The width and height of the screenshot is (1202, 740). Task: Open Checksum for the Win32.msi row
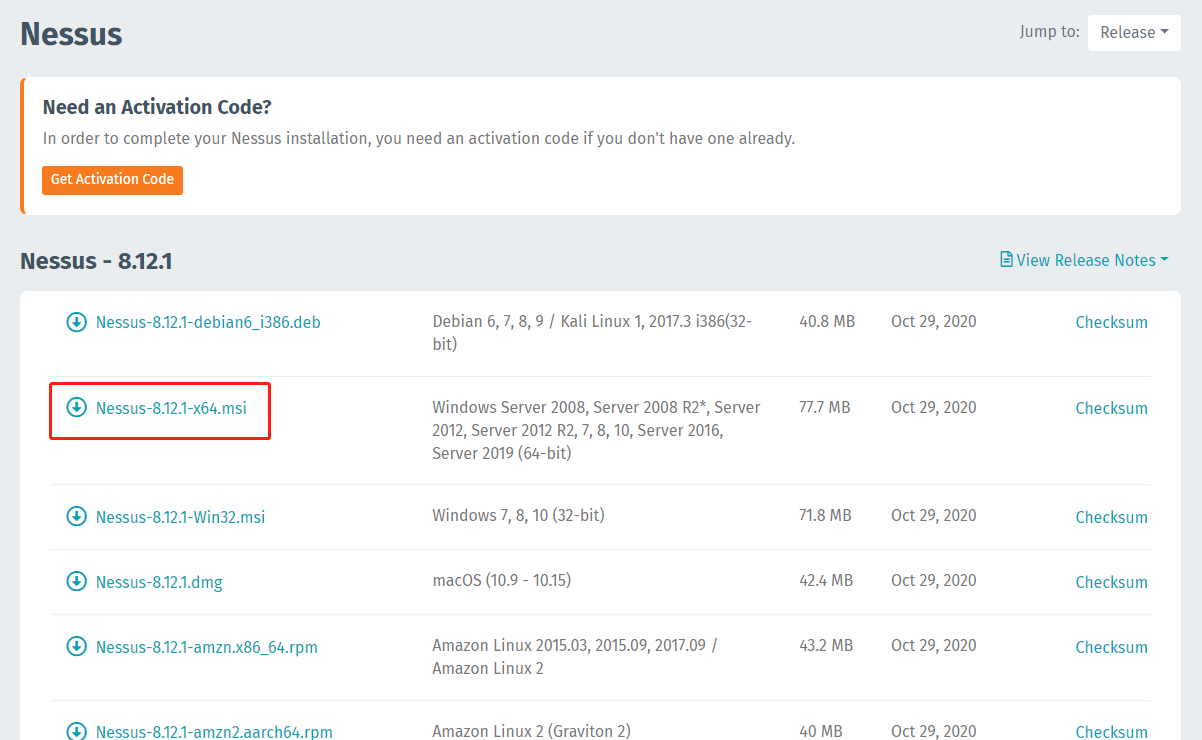(x=1111, y=517)
